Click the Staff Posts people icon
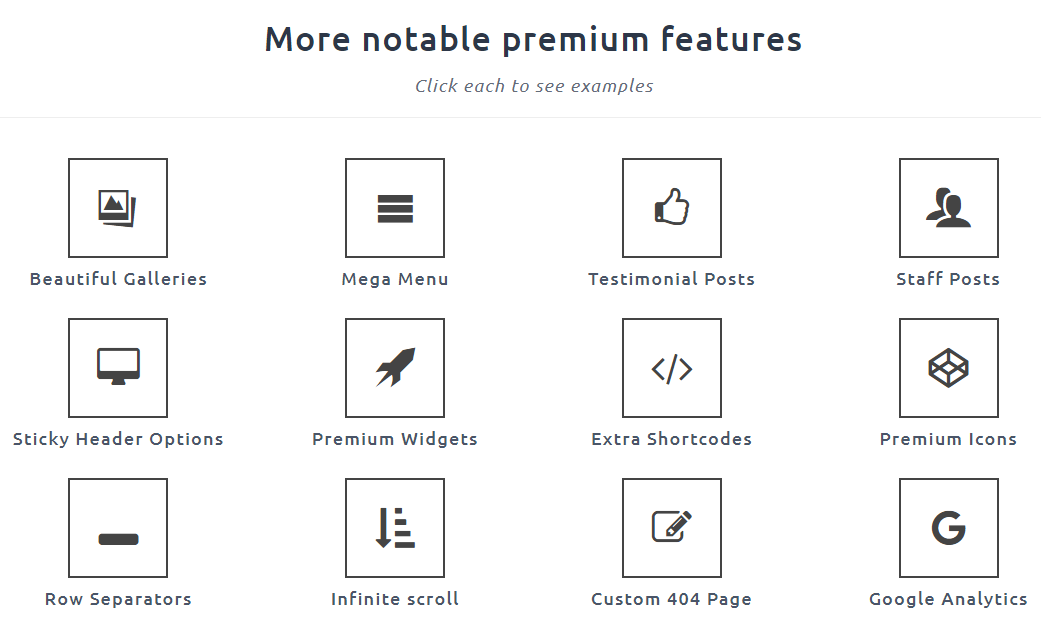 coord(948,208)
